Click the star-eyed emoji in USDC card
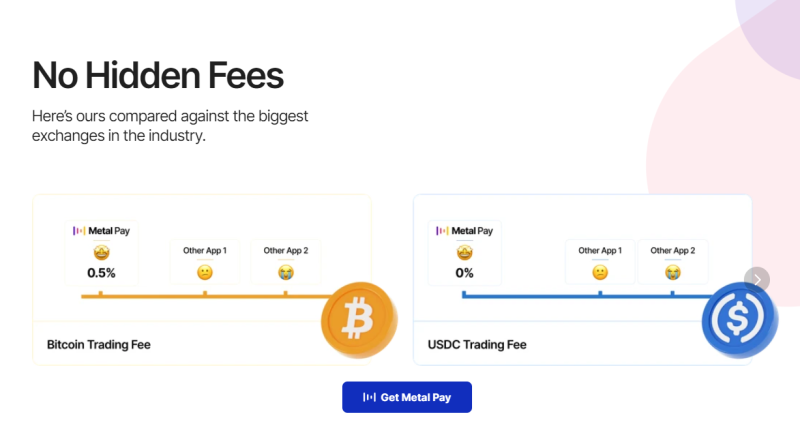This screenshot has height=435, width=800. click(464, 252)
